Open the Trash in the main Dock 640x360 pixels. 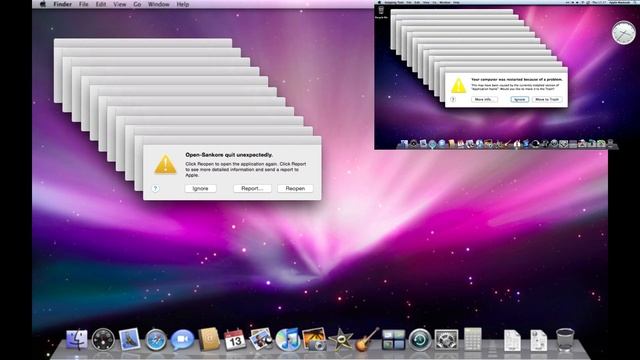click(565, 339)
